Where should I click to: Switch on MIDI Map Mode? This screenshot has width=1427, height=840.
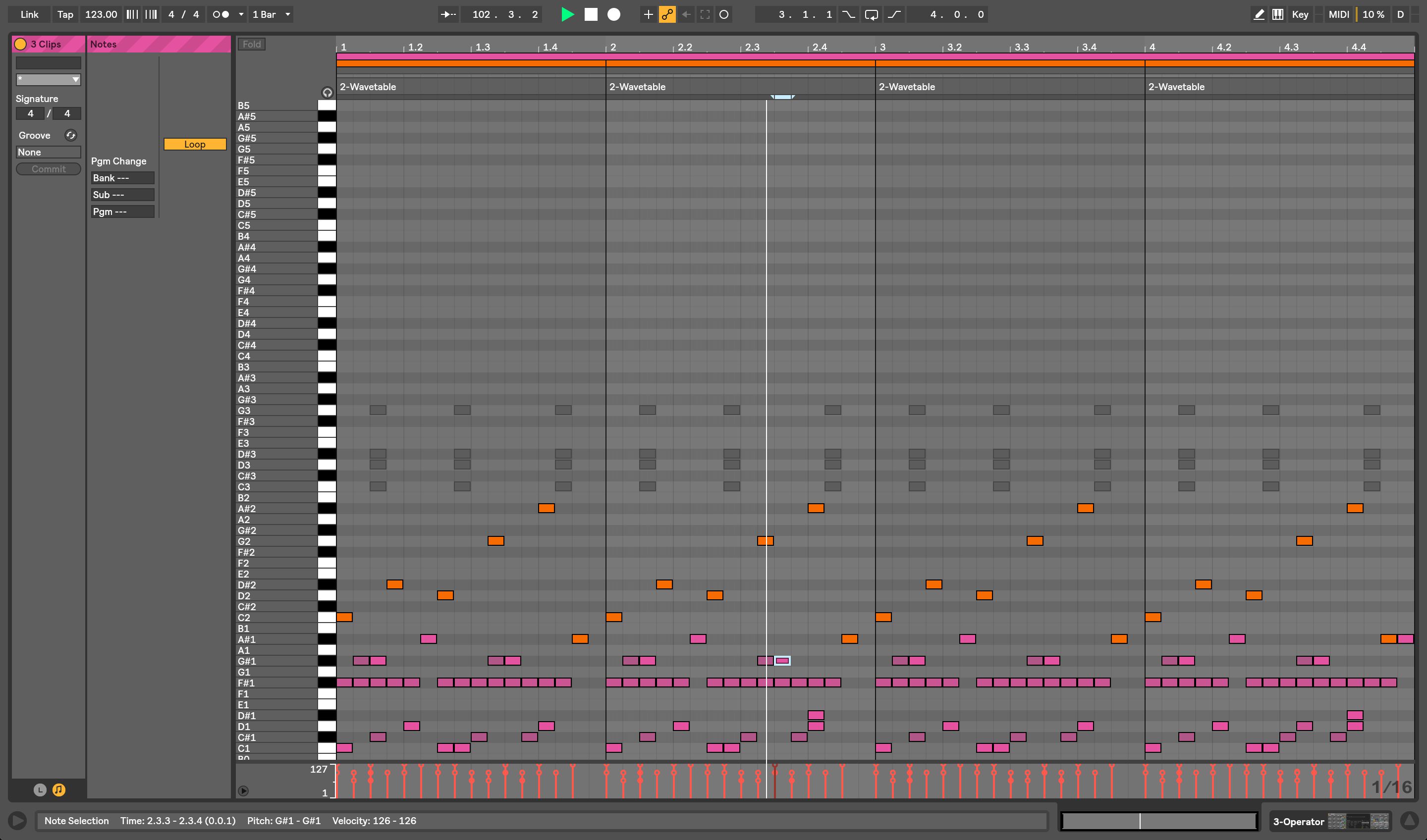coord(1339,15)
